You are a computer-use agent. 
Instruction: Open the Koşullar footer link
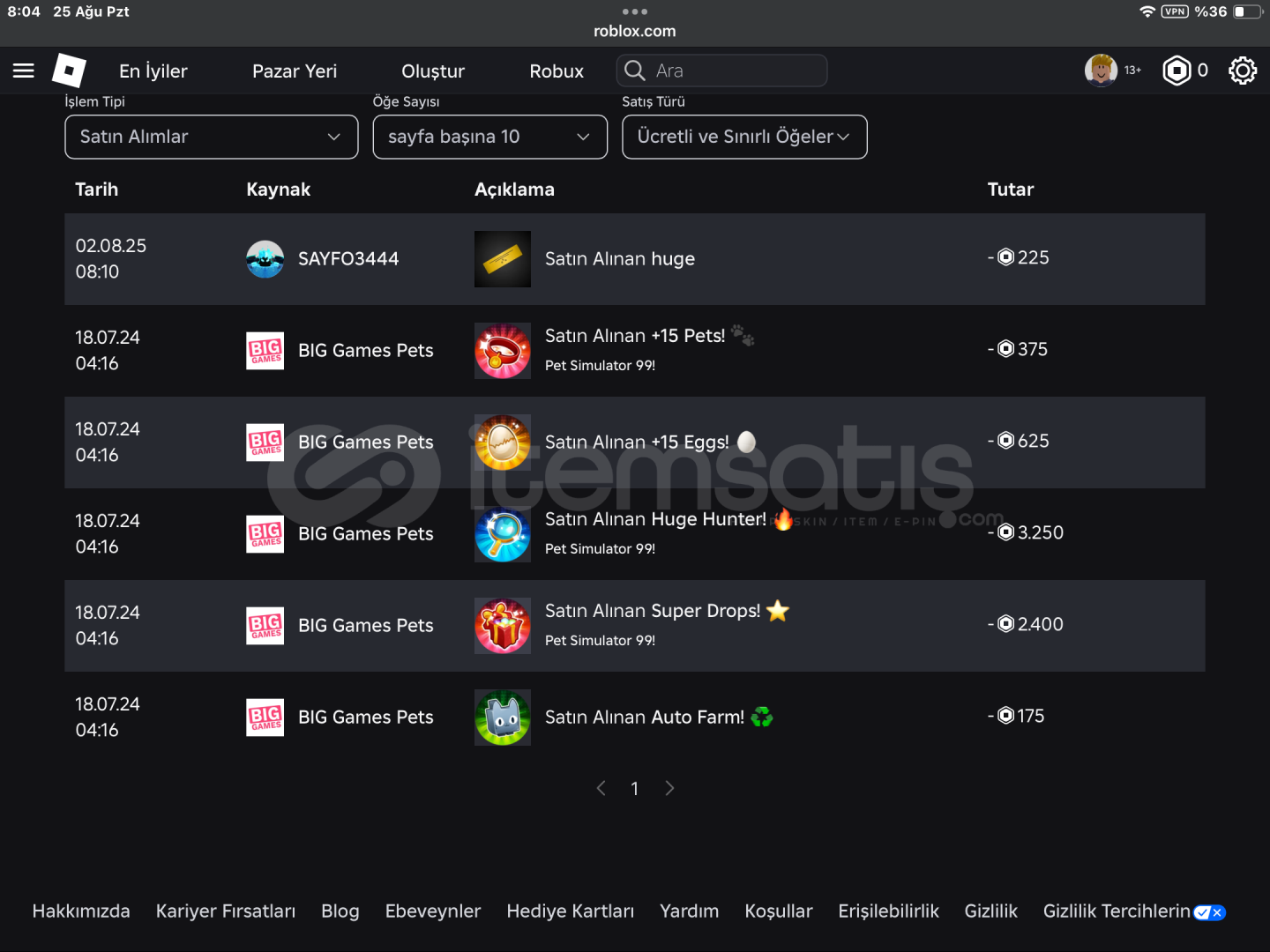coord(779,911)
